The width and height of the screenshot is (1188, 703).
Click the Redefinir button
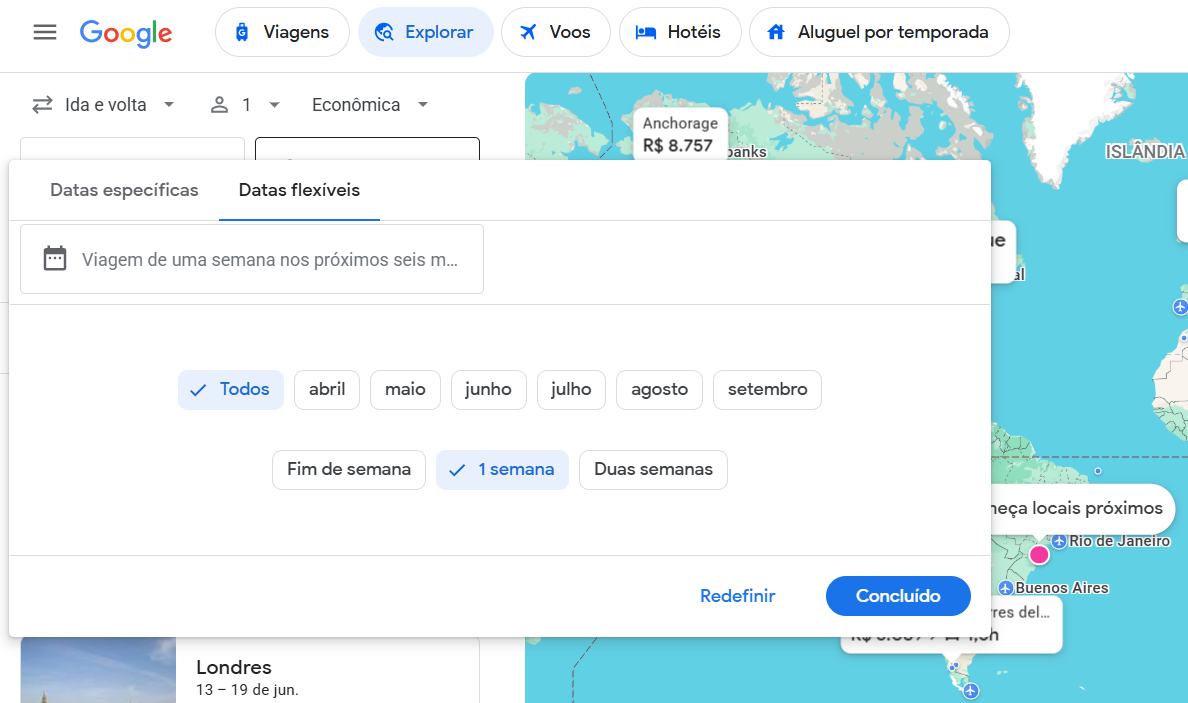[737, 596]
